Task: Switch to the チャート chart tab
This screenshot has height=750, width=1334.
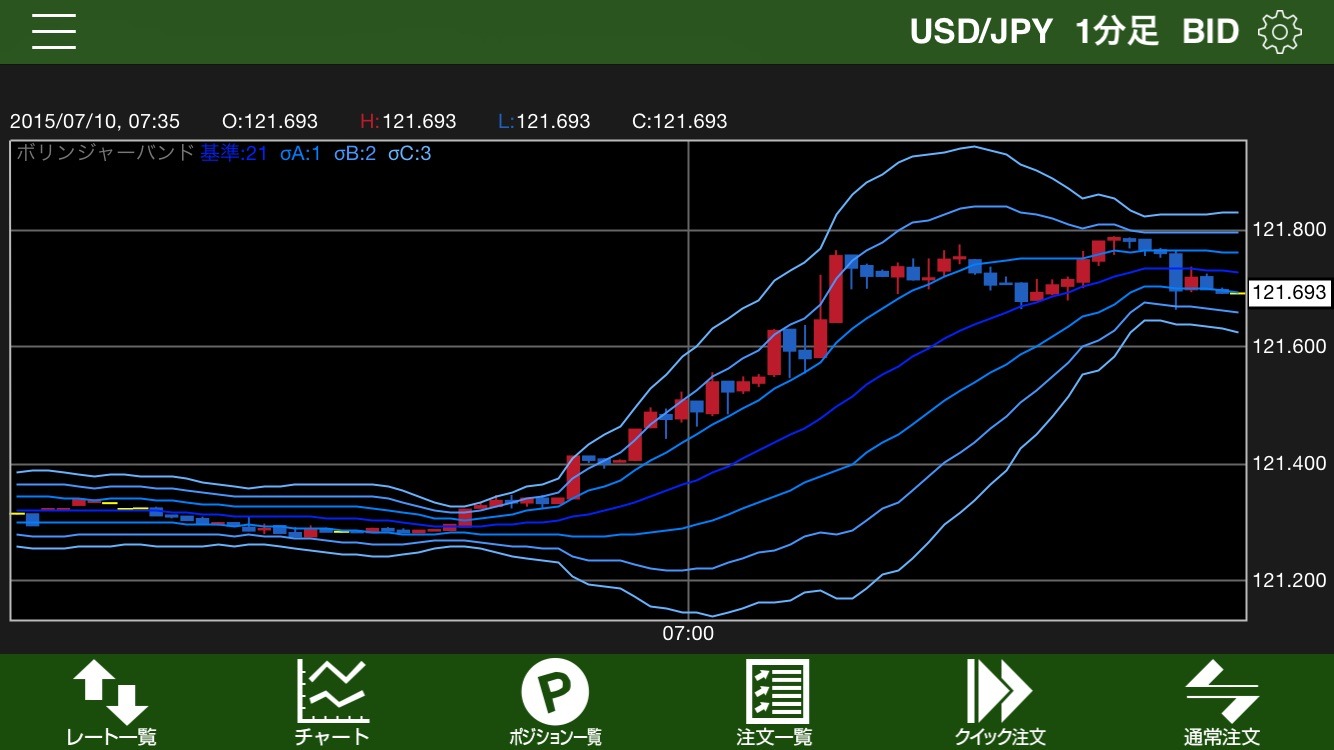Action: click(x=332, y=703)
